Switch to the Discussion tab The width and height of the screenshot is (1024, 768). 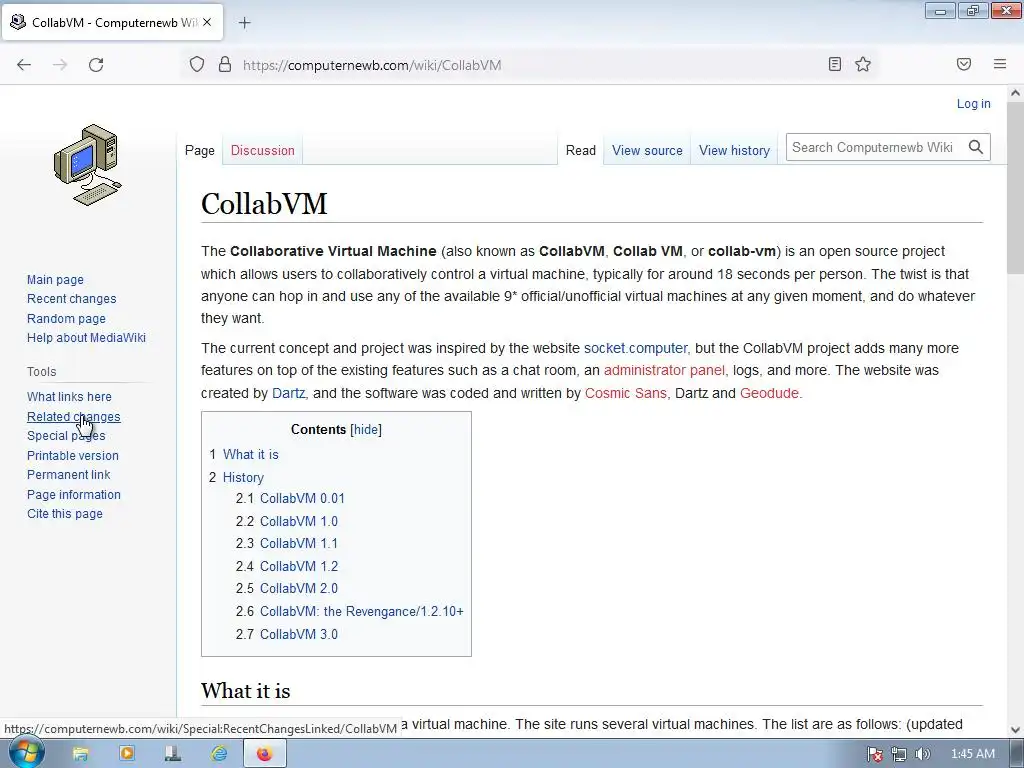point(263,150)
